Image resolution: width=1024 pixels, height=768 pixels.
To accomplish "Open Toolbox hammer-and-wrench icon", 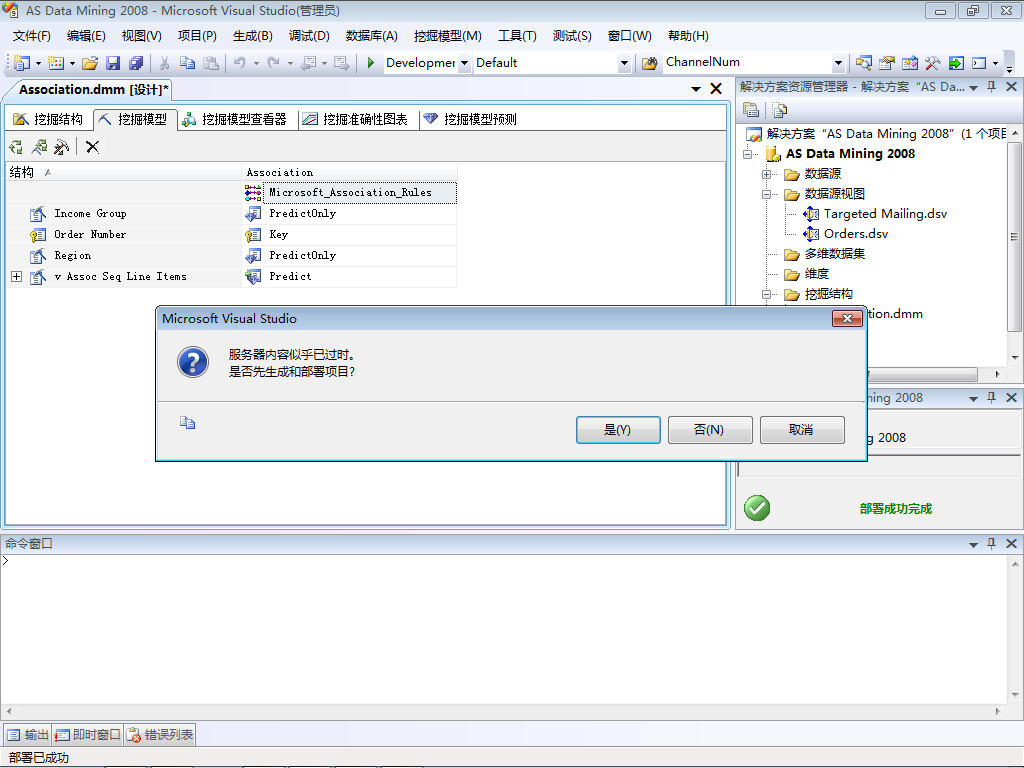I will tap(933, 63).
